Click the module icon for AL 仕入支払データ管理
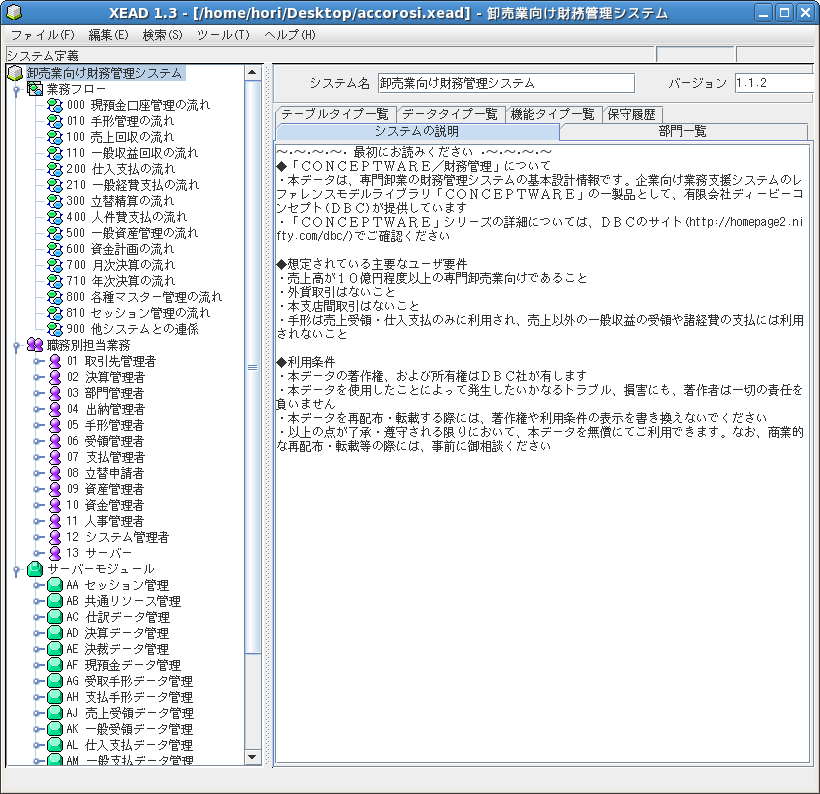This screenshot has height=794, width=820. pyautogui.click(x=55, y=745)
